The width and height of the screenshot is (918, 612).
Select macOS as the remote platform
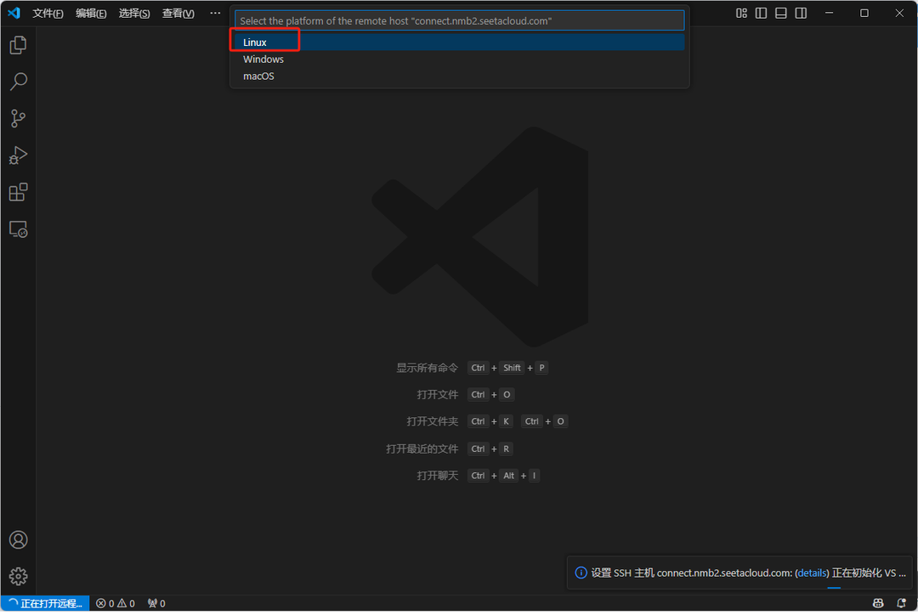point(459,76)
